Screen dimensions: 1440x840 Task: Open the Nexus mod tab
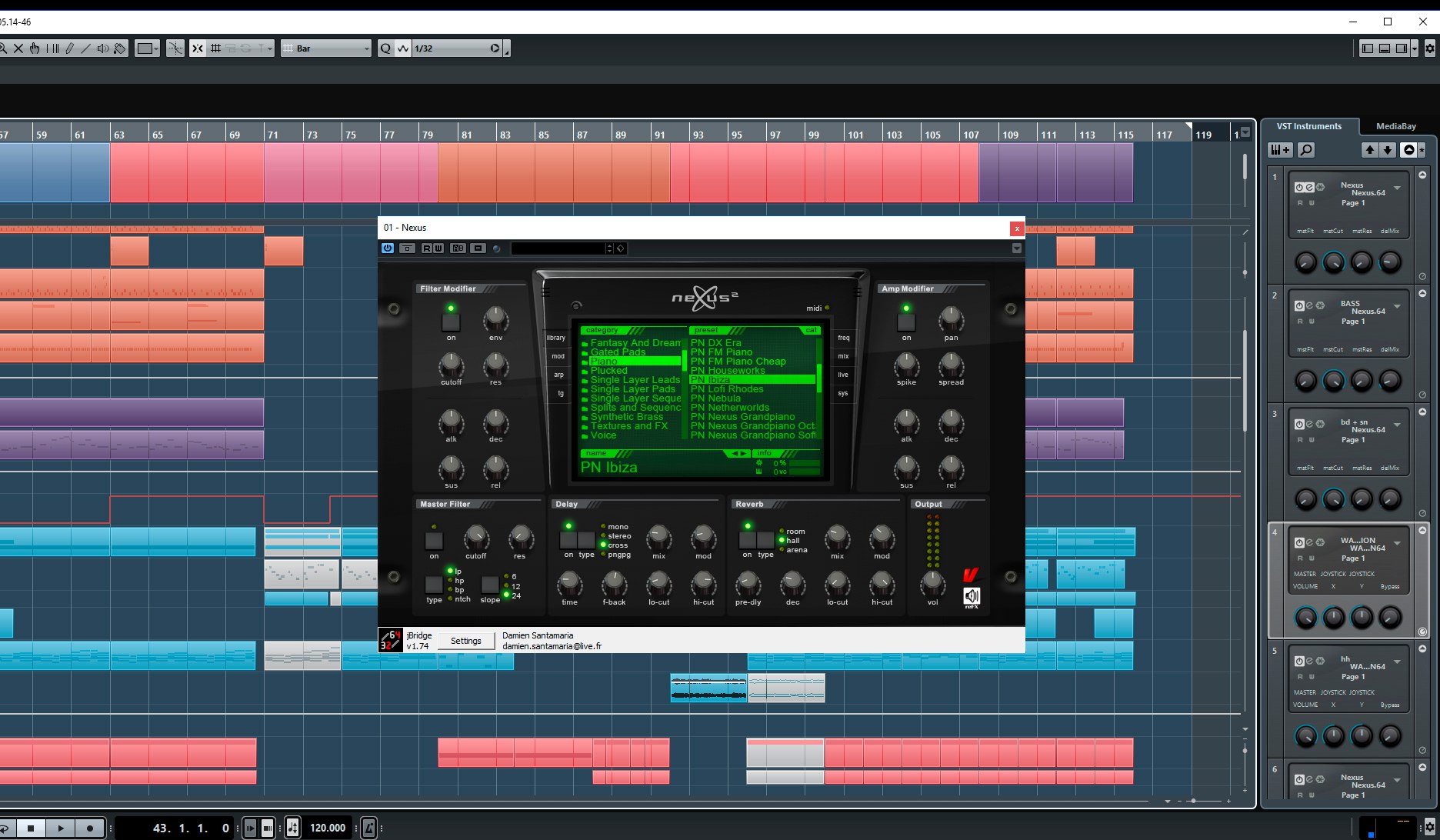click(558, 356)
